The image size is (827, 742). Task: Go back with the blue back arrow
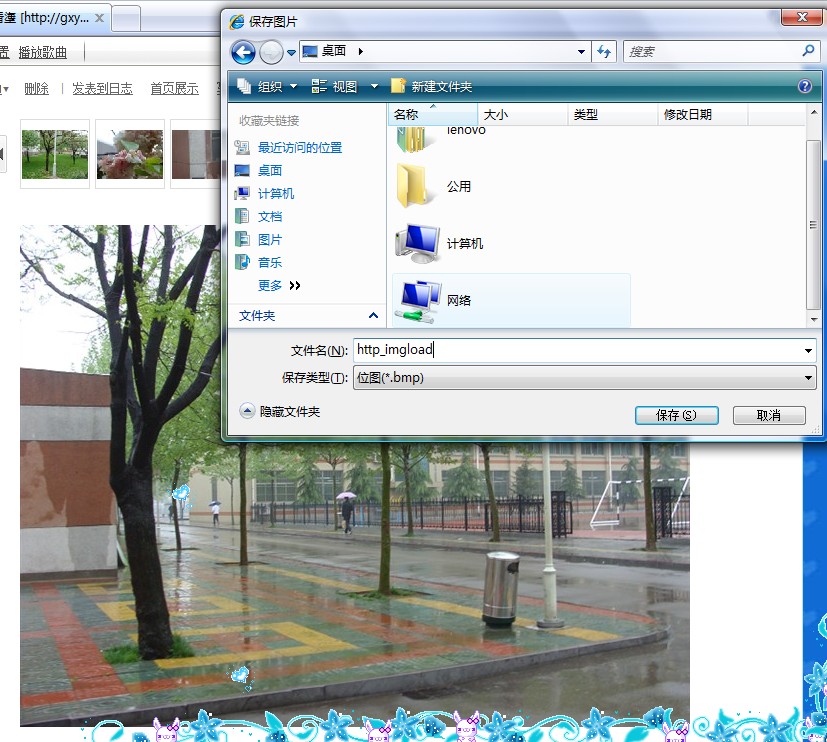(243, 52)
